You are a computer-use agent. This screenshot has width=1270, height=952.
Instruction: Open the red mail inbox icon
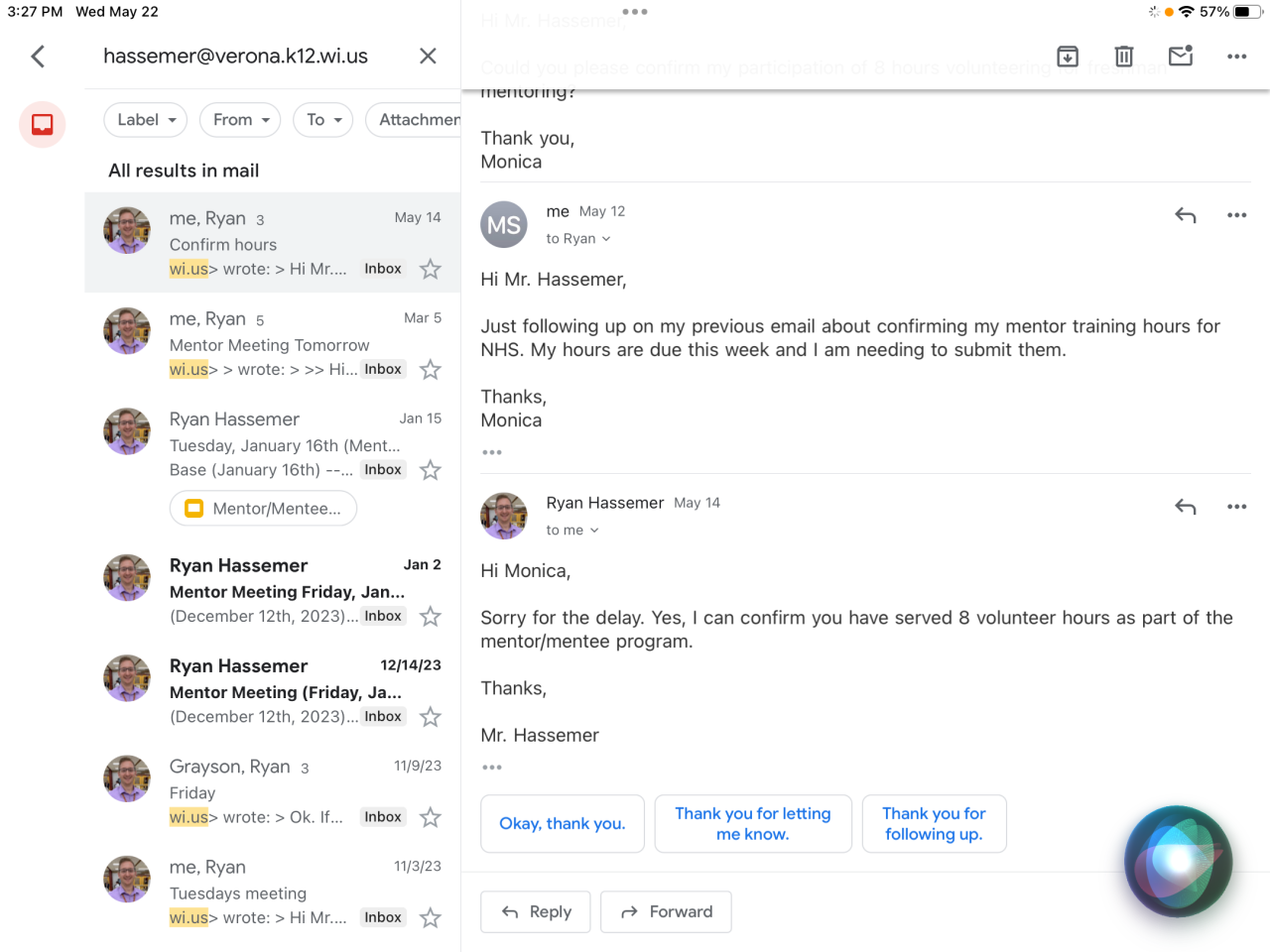pos(43,125)
